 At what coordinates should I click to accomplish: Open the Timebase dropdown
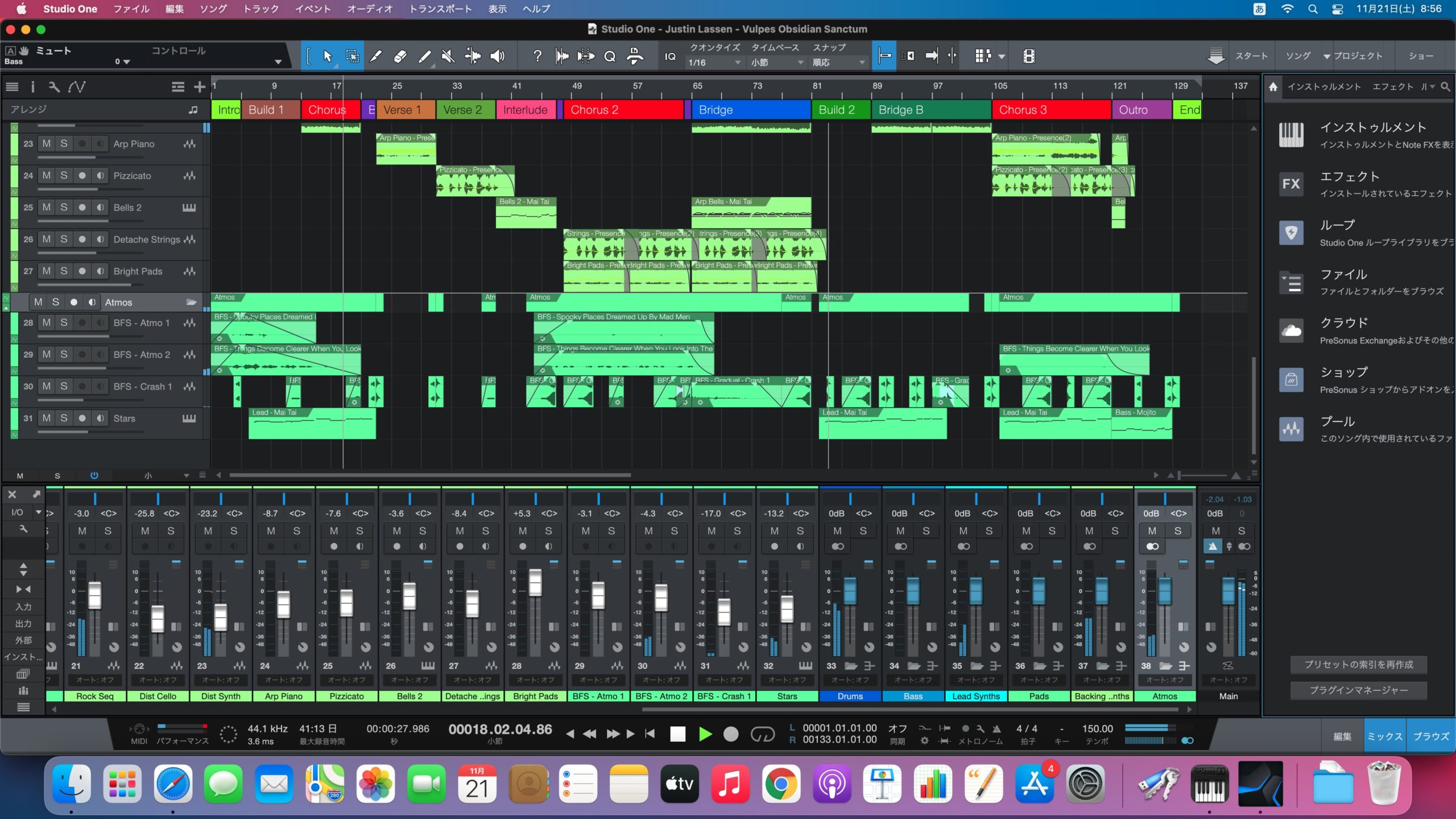pyautogui.click(x=777, y=63)
